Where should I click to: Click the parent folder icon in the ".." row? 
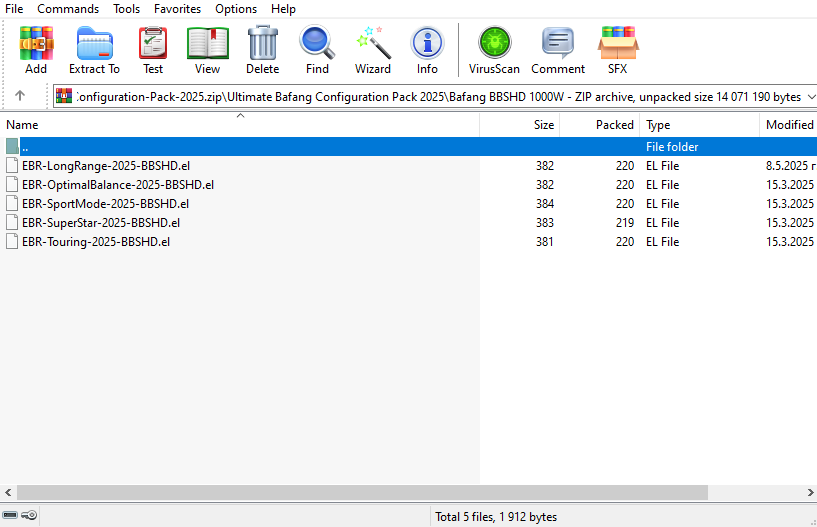point(13,146)
